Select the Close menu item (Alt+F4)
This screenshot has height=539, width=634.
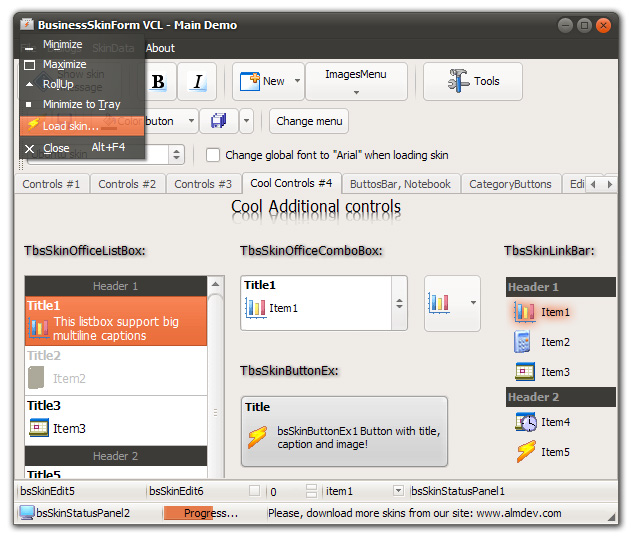pos(82,148)
